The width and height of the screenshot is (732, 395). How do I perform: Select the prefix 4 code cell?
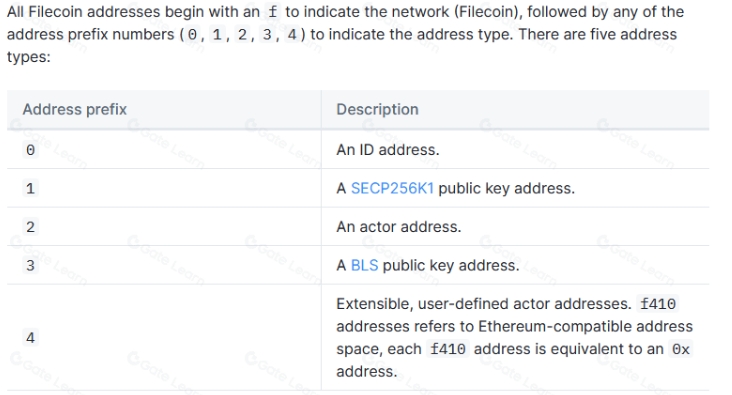30,338
